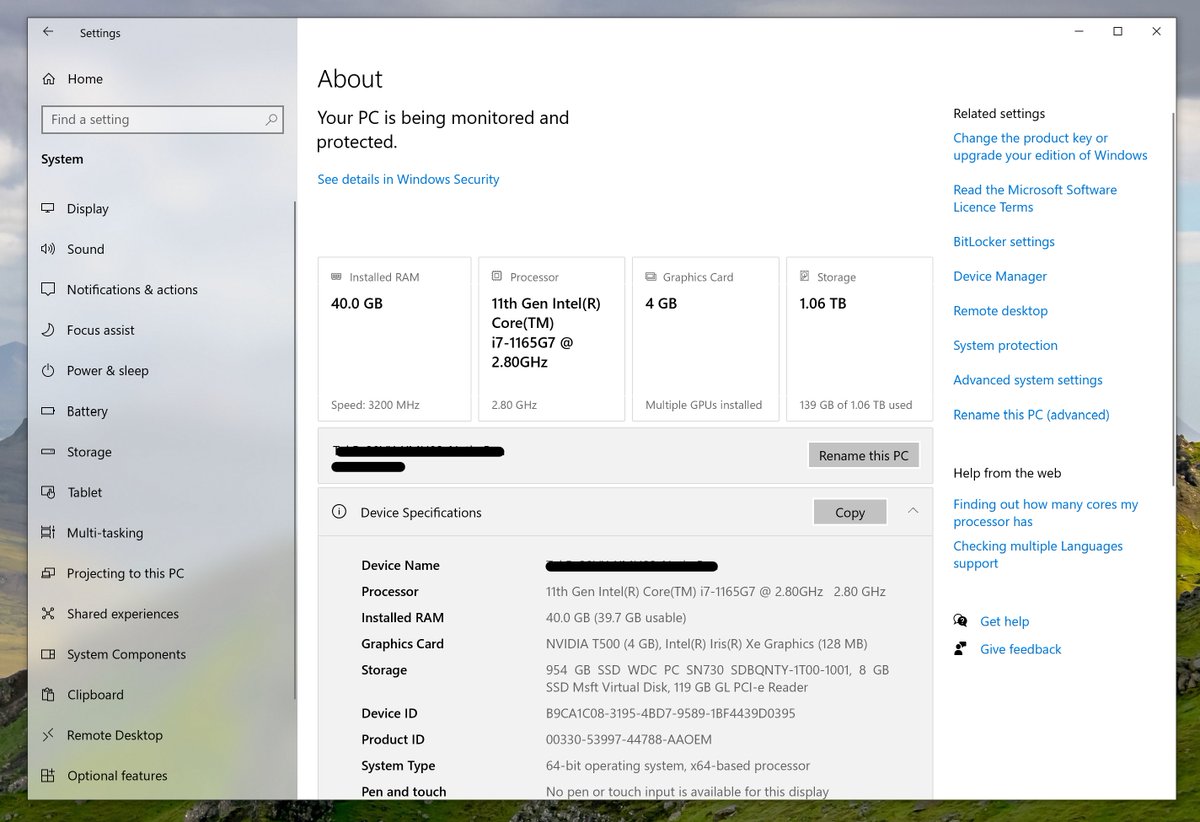Click 'Speed: 3200 MHz' in RAM card
This screenshot has height=822, width=1200.
click(375, 405)
